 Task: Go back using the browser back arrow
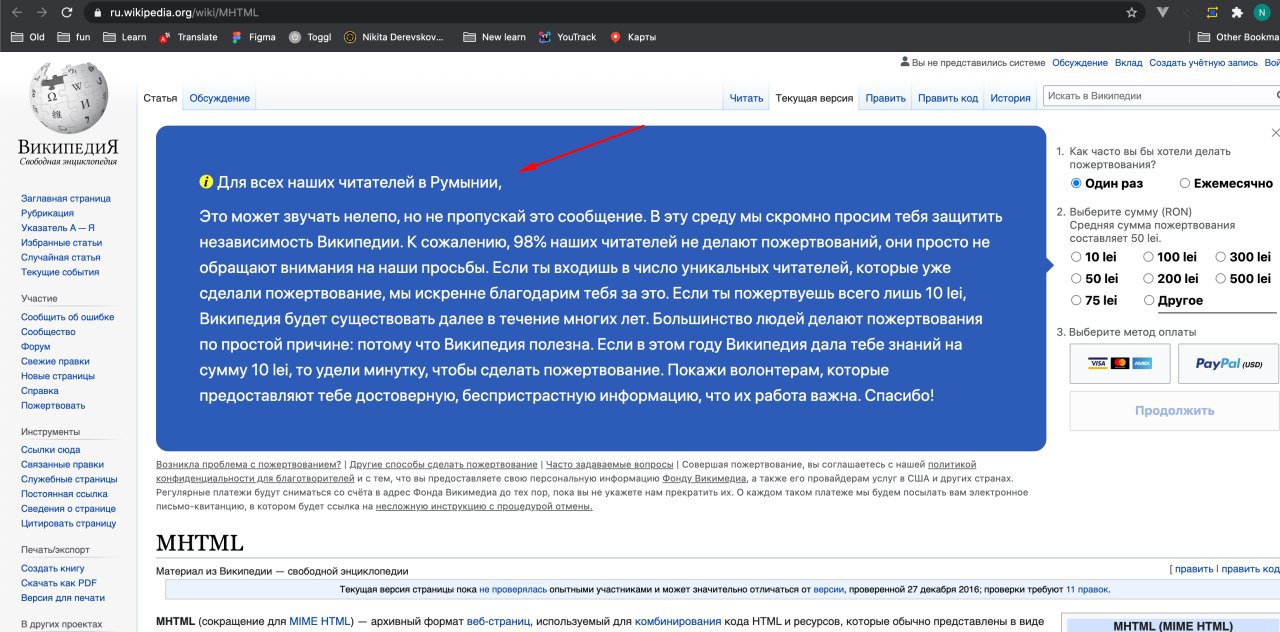click(x=15, y=13)
